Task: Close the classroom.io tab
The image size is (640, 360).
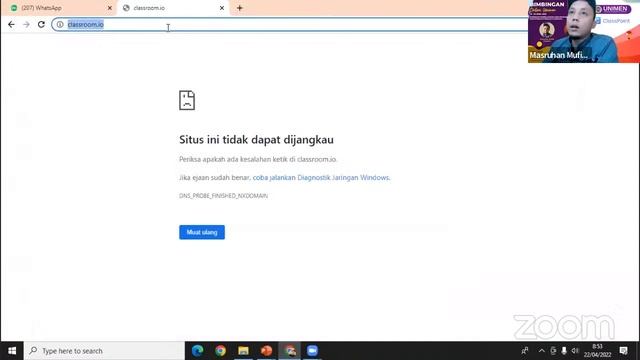Action: tap(222, 8)
